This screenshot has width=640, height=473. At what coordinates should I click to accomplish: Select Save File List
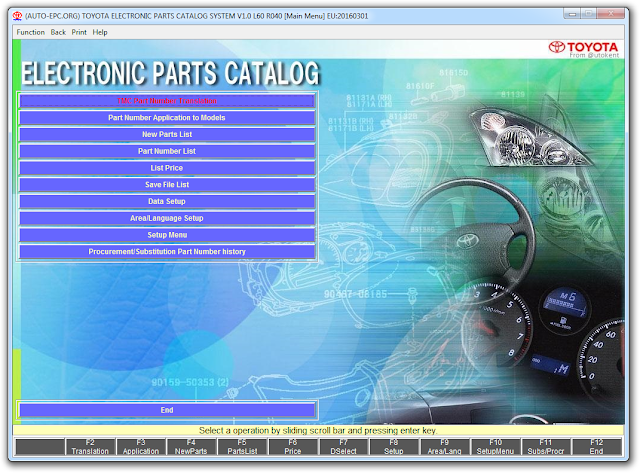pos(167,184)
